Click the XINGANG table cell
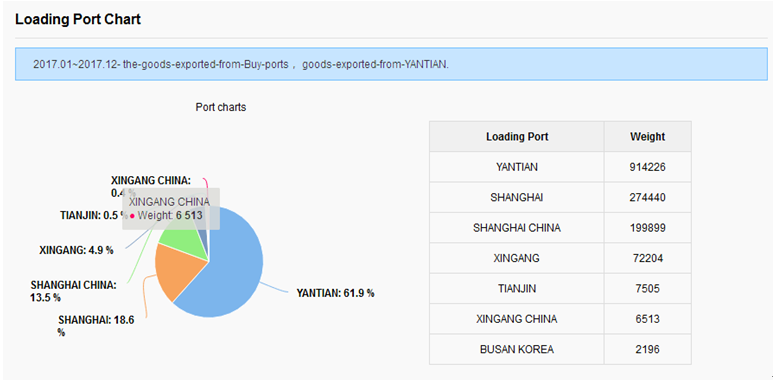773x386 pixels. (x=517, y=258)
